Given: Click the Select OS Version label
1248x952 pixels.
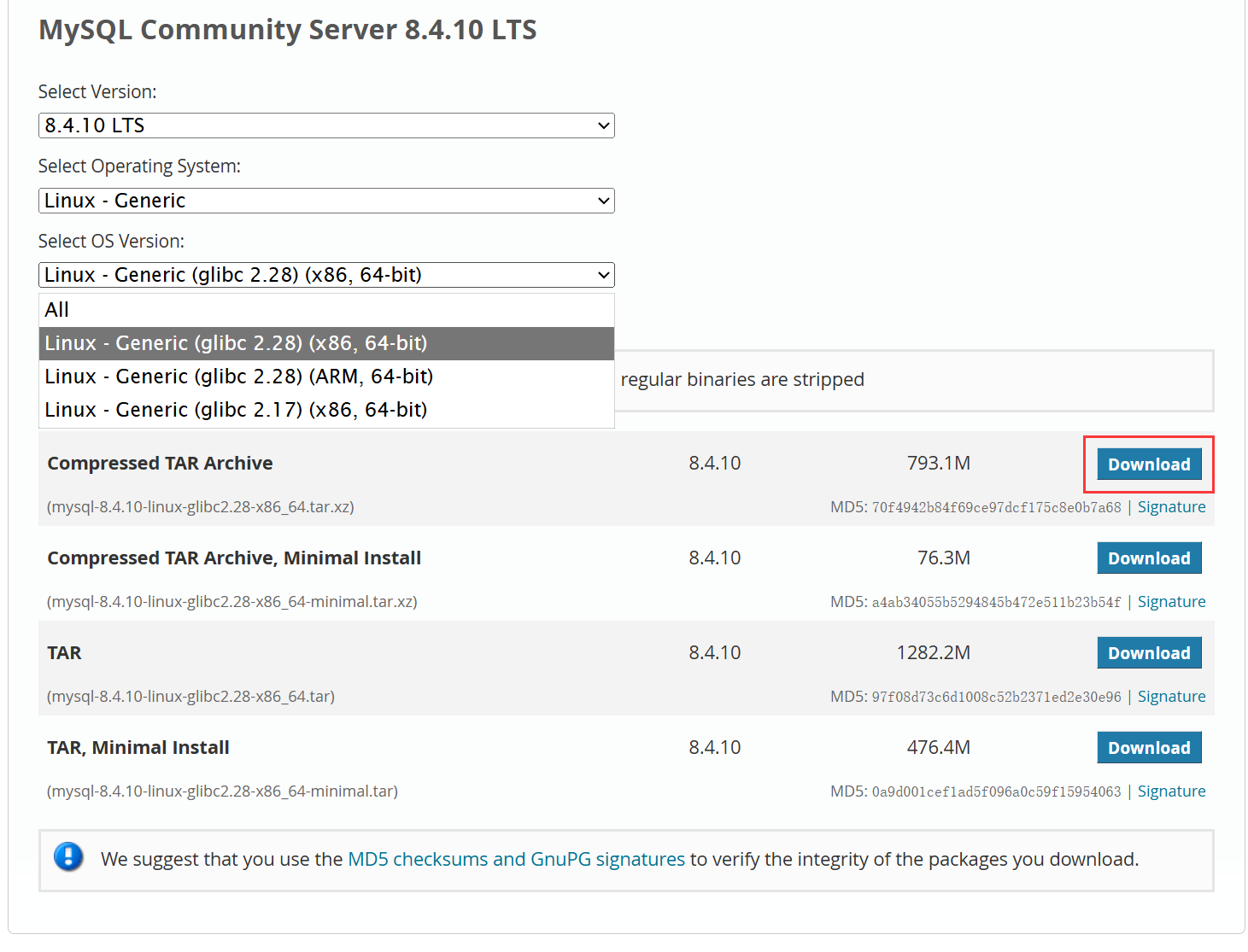Looking at the screenshot, I should [111, 241].
